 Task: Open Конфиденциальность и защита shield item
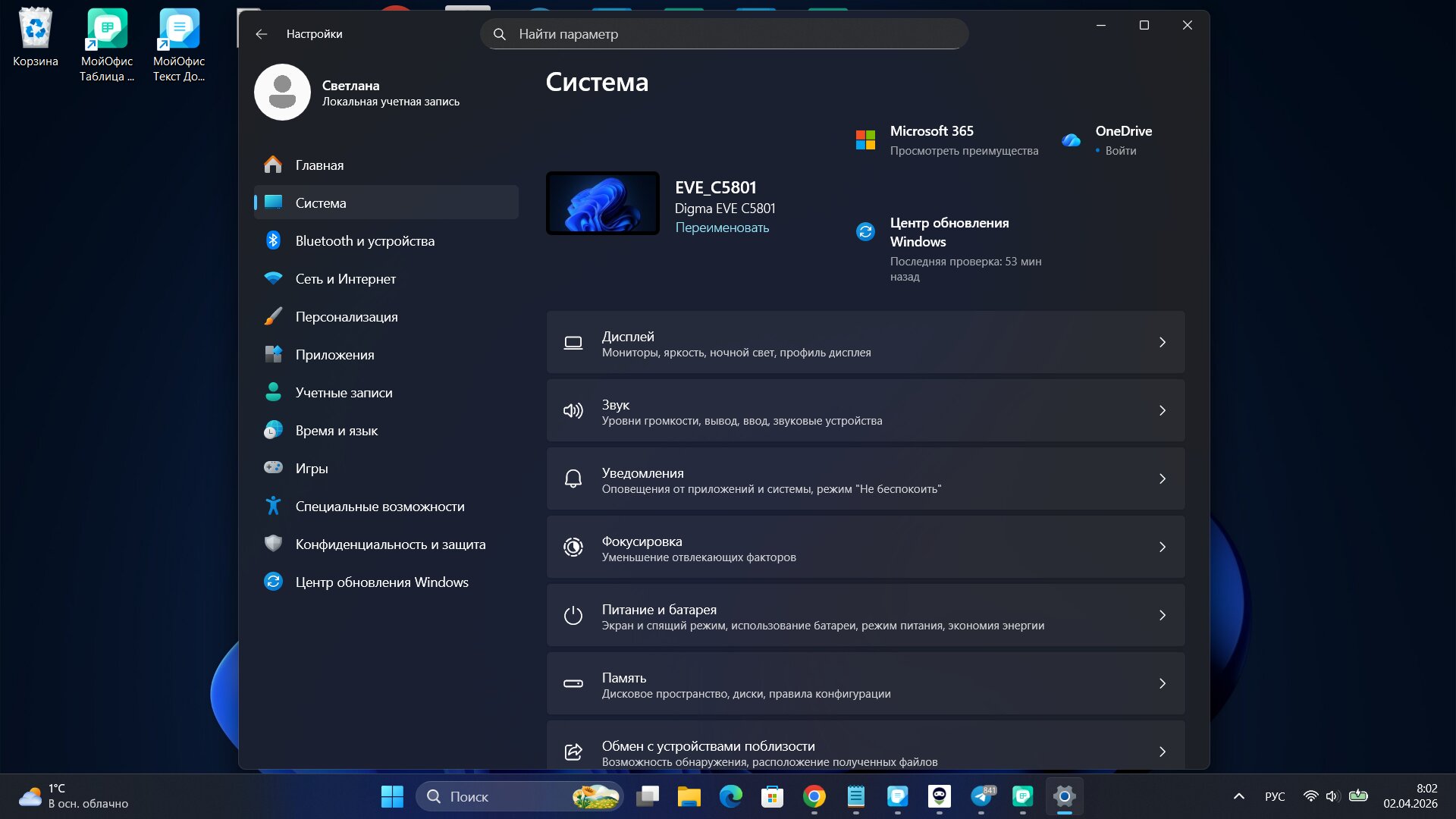pyautogui.click(x=273, y=544)
